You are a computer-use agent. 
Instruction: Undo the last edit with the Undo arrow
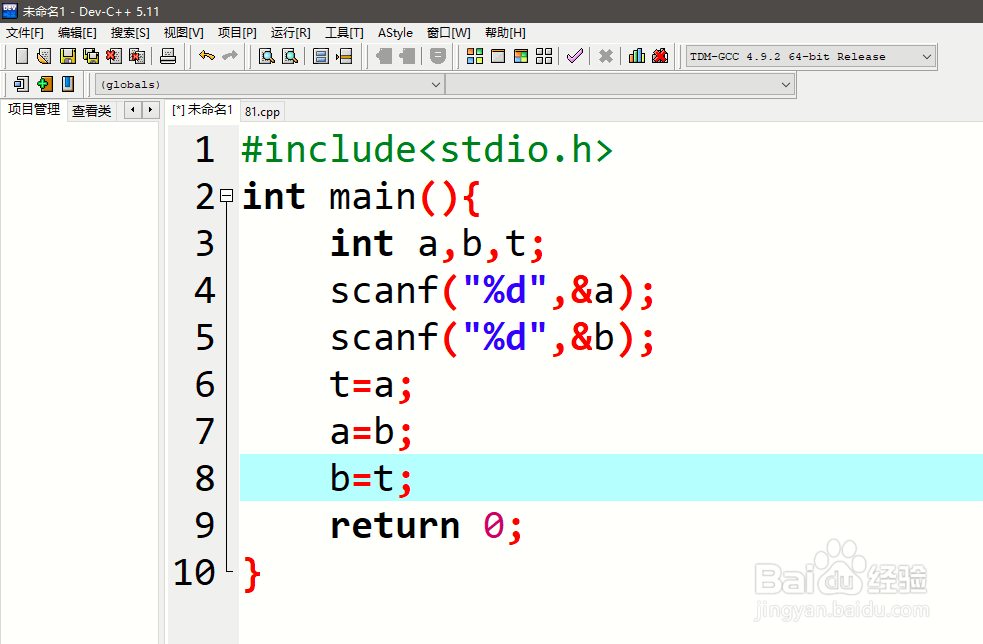tap(206, 56)
